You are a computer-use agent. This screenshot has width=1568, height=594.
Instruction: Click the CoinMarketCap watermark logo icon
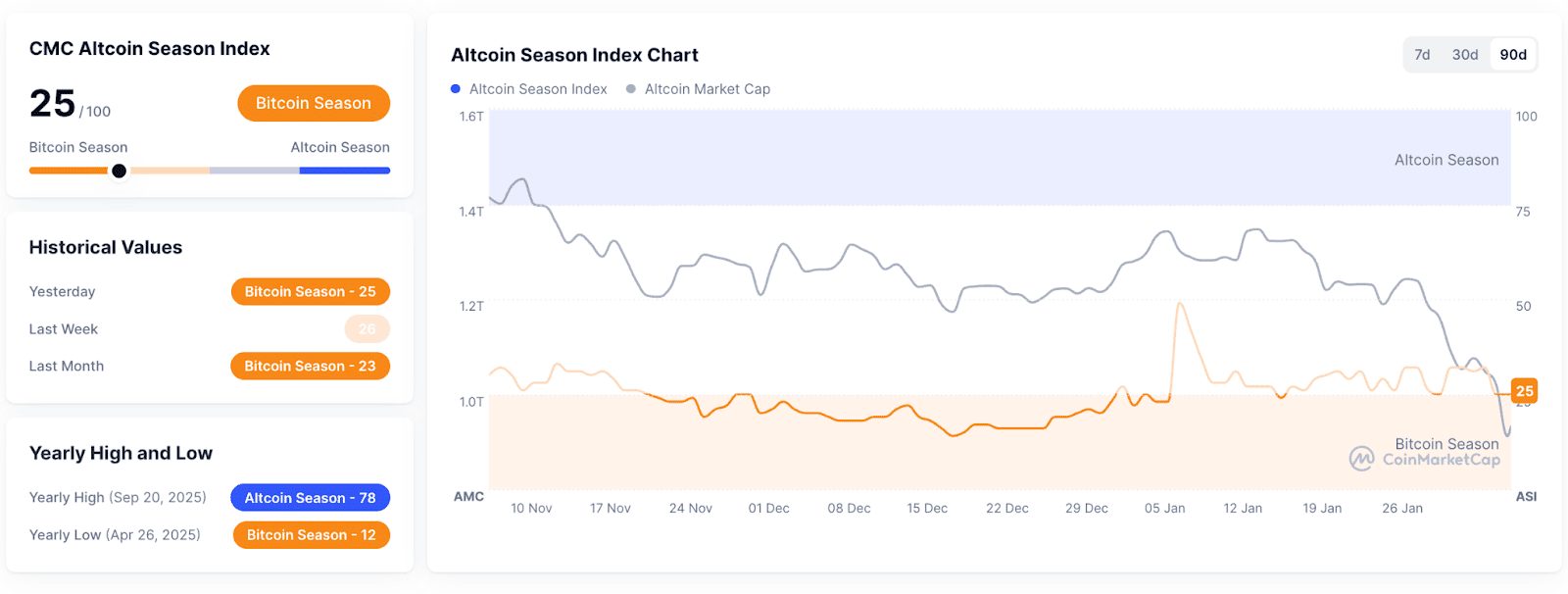point(1361,459)
